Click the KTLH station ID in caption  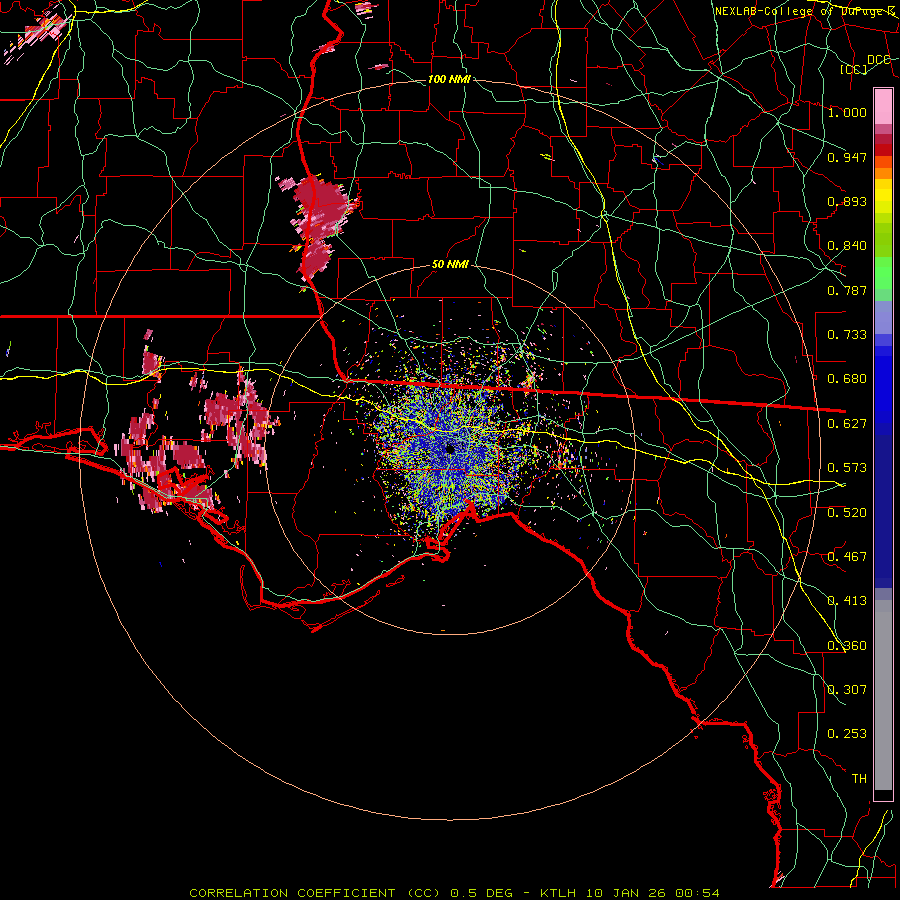560,893
